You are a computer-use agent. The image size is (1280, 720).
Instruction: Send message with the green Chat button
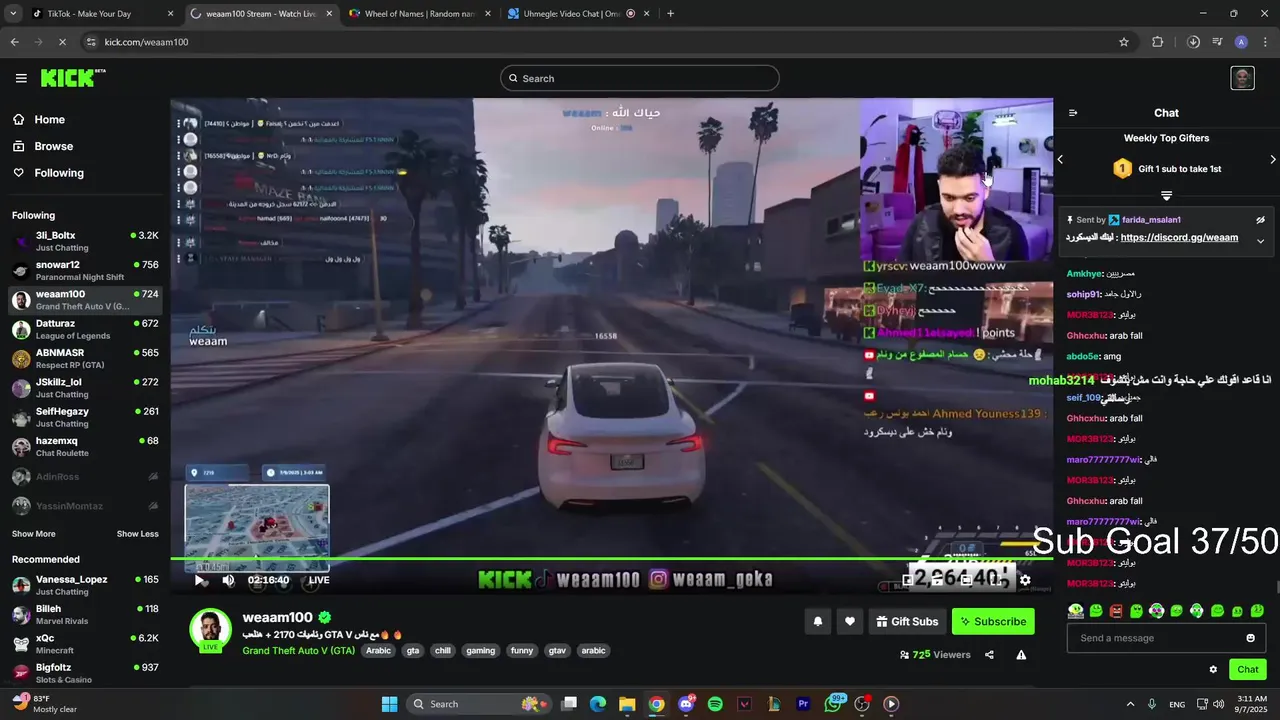pos(1248,670)
